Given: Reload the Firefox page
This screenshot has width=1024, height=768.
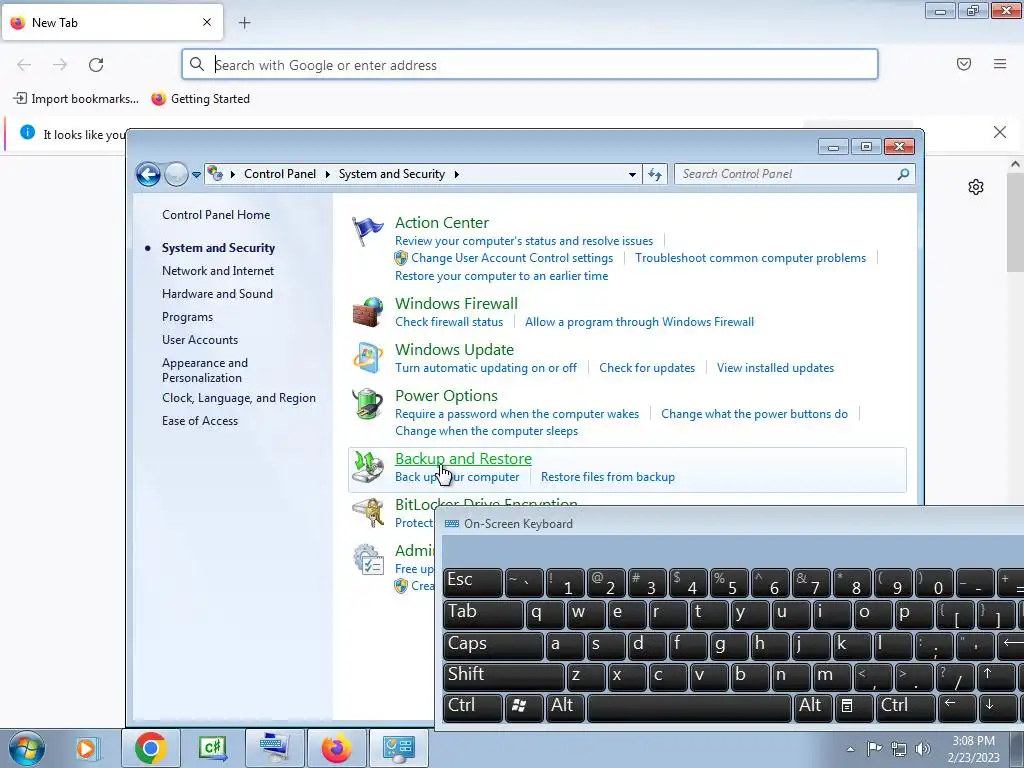Looking at the screenshot, I should (x=96, y=65).
